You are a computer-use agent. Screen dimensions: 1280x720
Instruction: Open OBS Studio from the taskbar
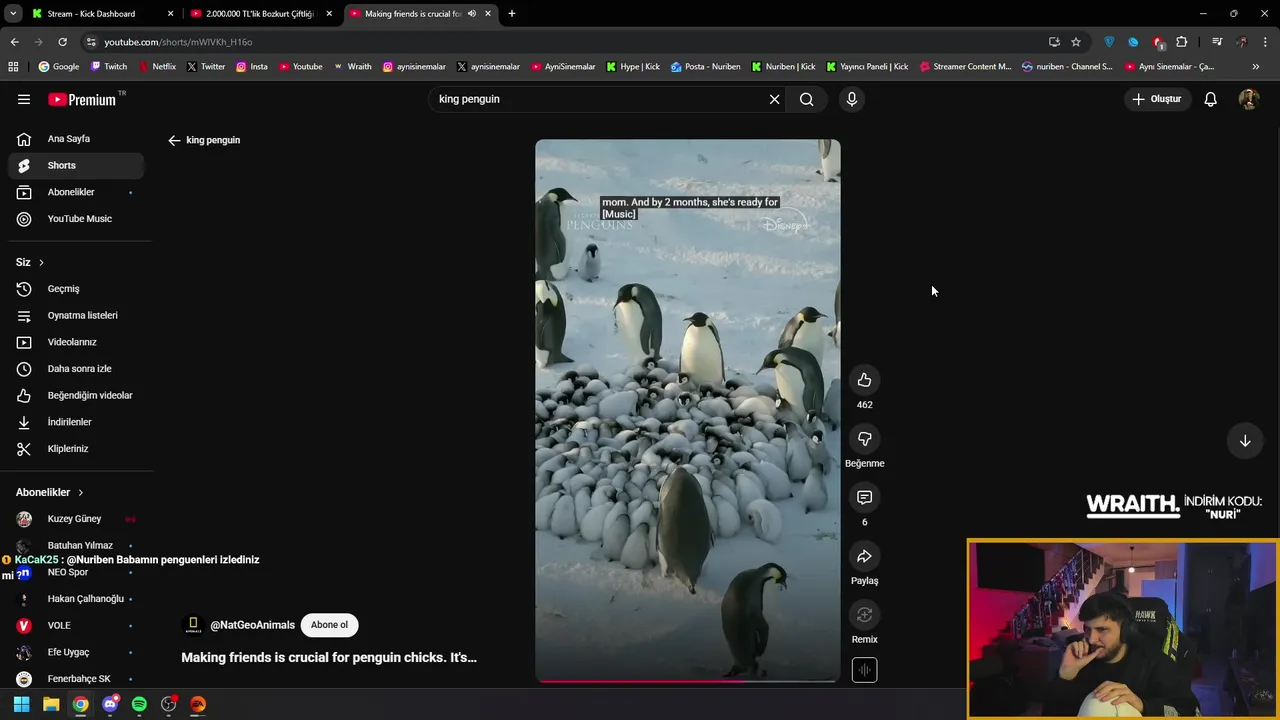pyautogui.click(x=168, y=704)
